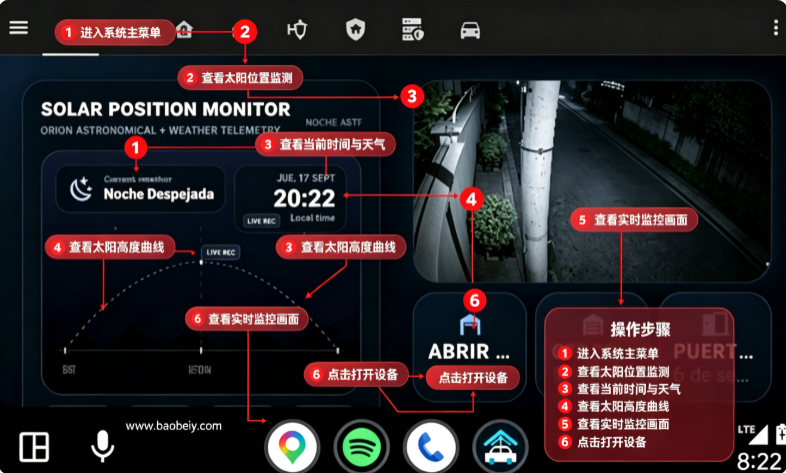This screenshot has height=473, width=786.
Task: Click the LIVE REC marker on the solar curve
Action: click(x=221, y=252)
